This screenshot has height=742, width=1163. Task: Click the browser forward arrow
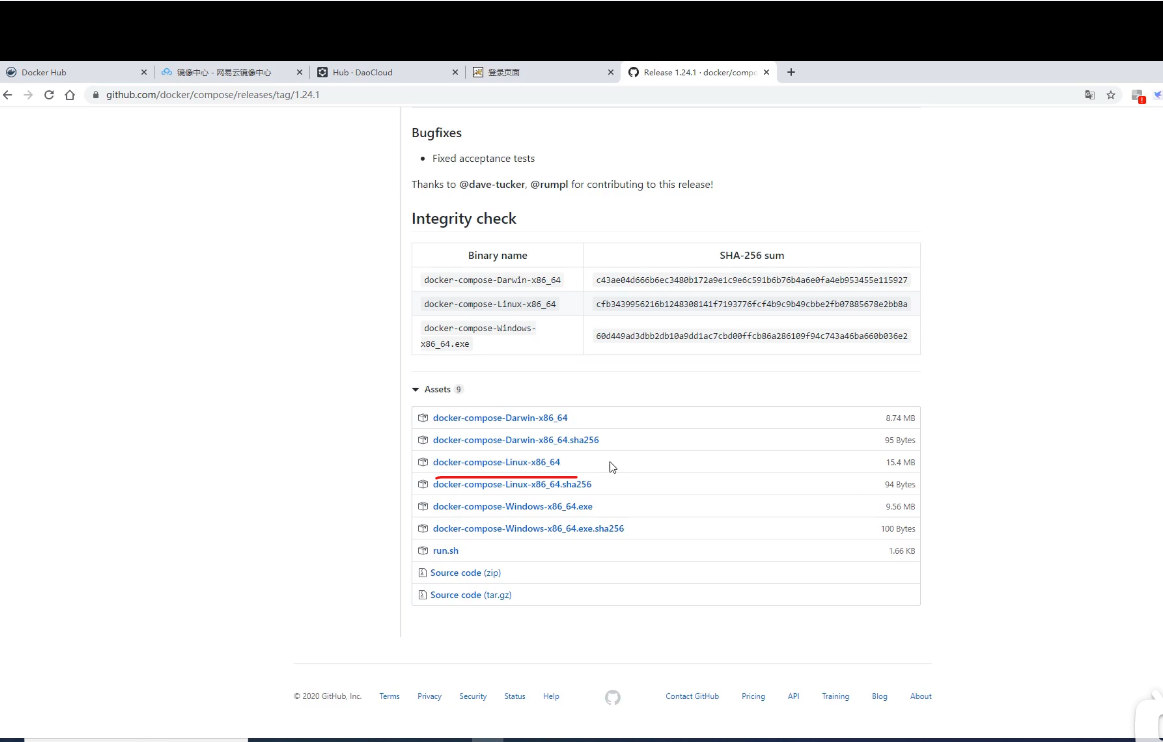[x=28, y=95]
